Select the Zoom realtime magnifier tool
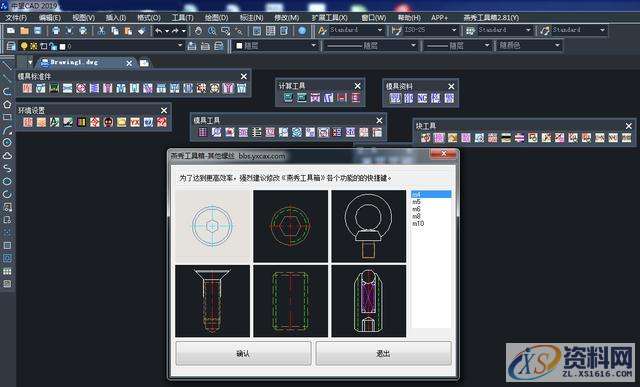The height and width of the screenshot is (387, 640). pyautogui.click(x=212, y=31)
